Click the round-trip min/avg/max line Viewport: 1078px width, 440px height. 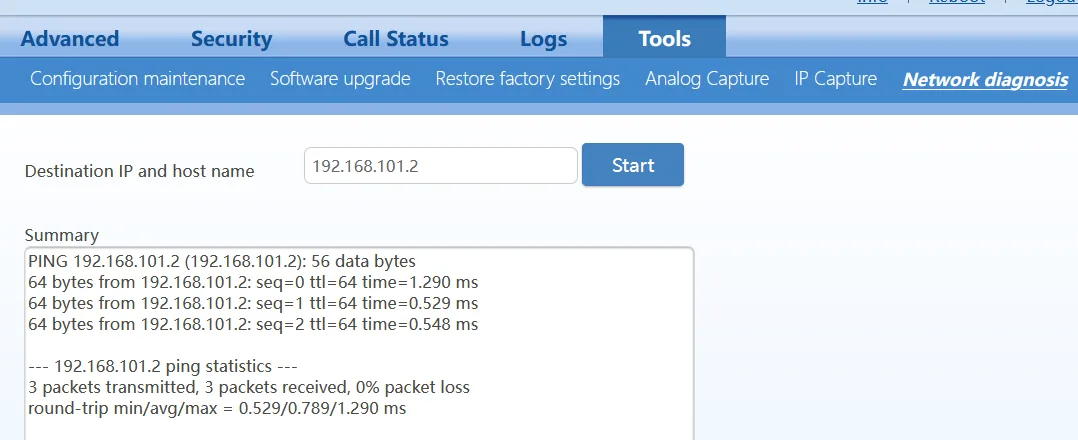click(217, 408)
